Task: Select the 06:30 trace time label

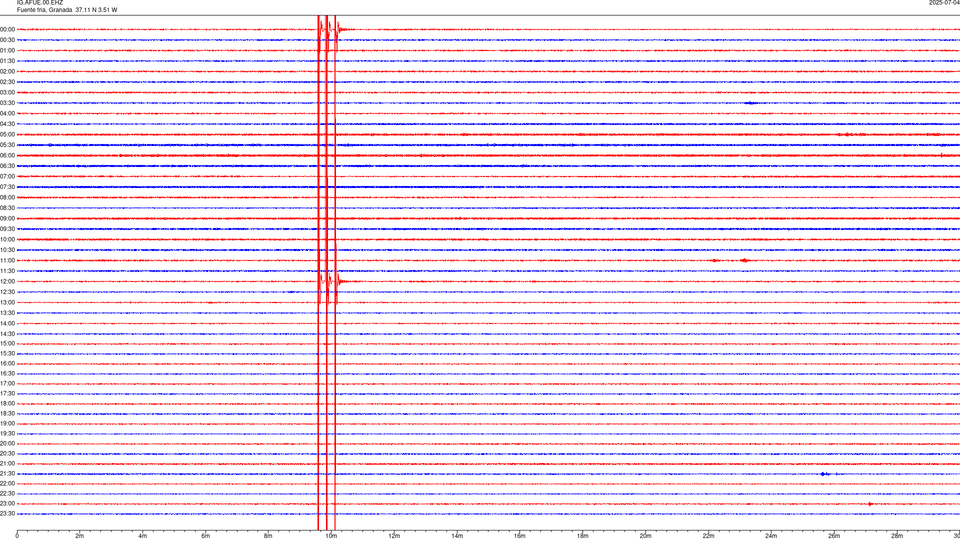Action: click(7, 166)
